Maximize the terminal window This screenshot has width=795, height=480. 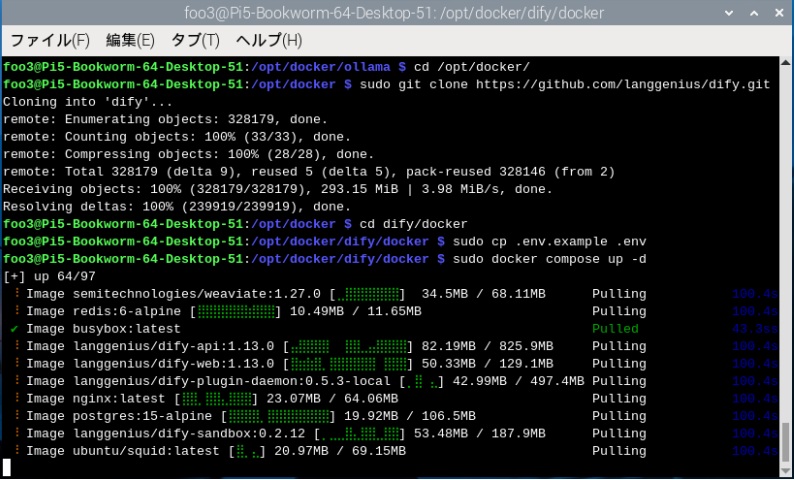coord(750,13)
